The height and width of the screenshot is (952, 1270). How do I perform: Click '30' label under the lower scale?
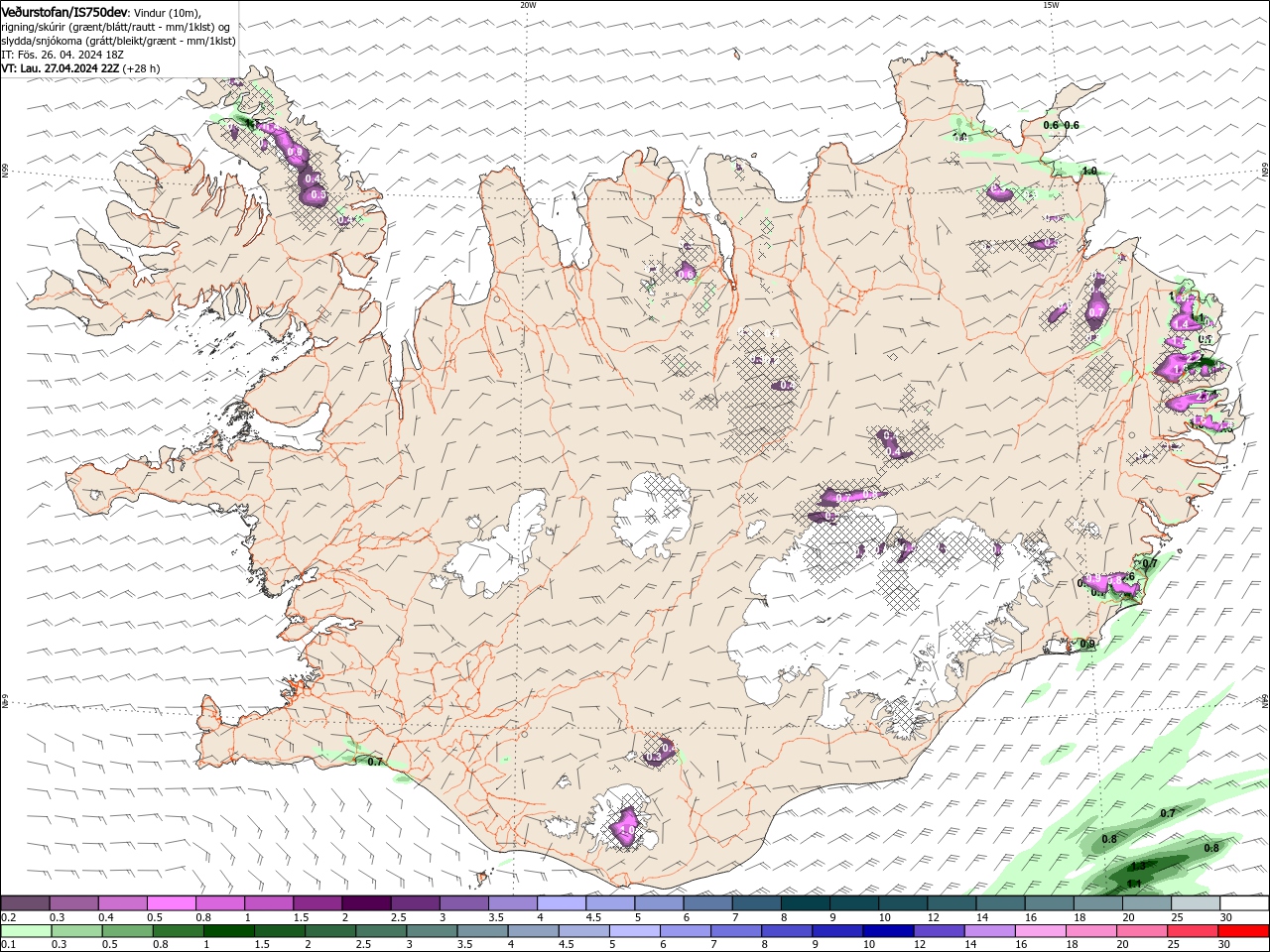pos(1224,945)
